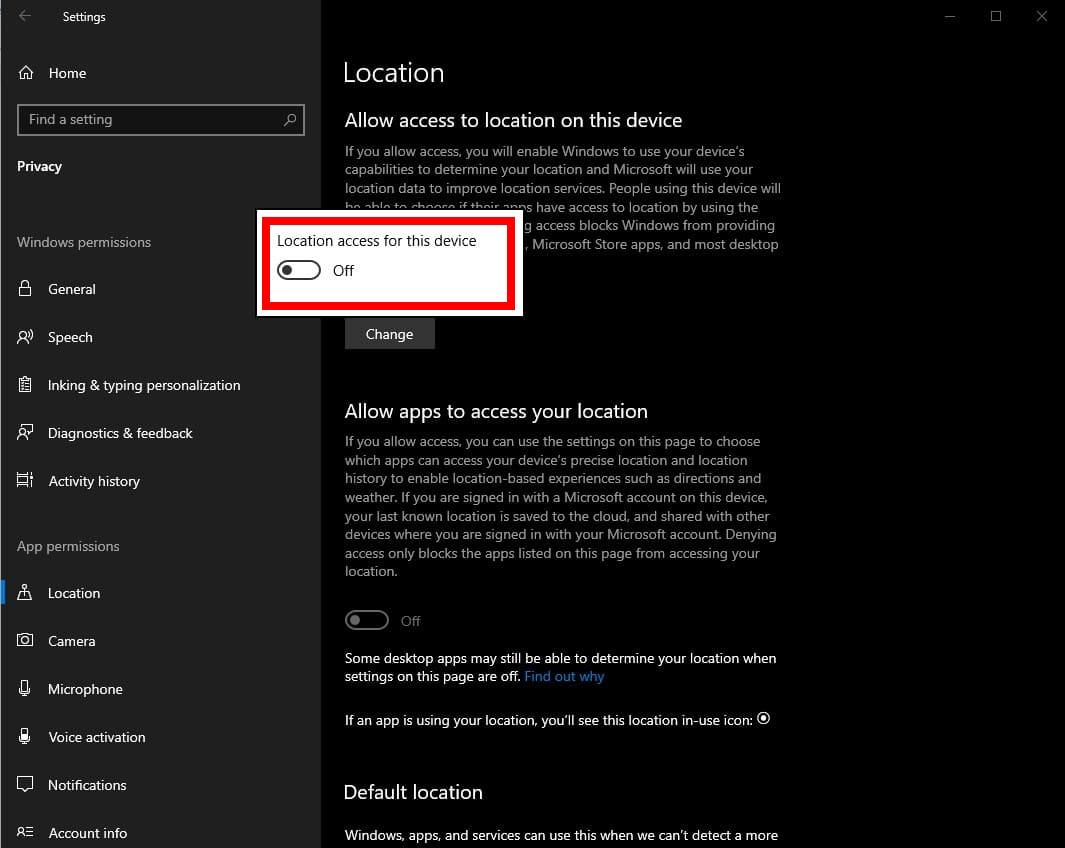
Task: Select Location in App permissions list
Action: tap(74, 593)
